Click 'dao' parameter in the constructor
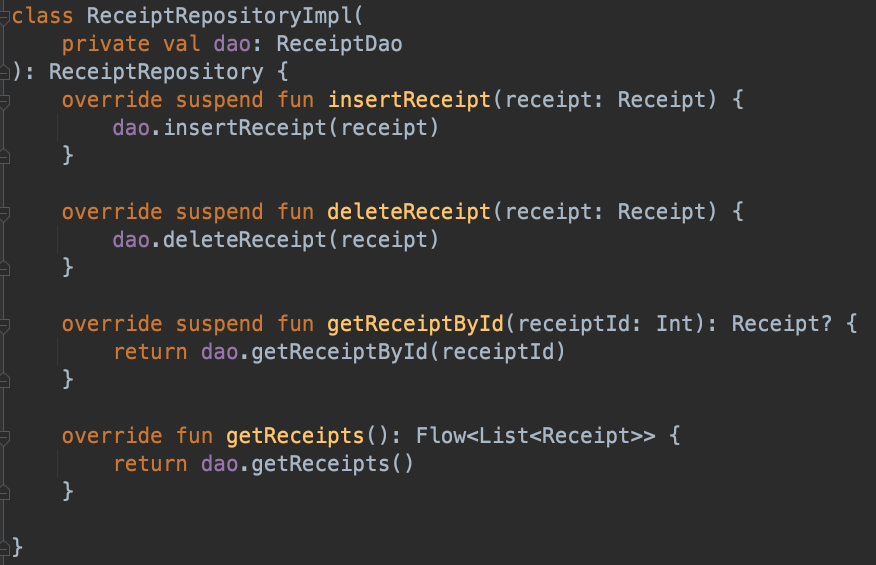 232,44
